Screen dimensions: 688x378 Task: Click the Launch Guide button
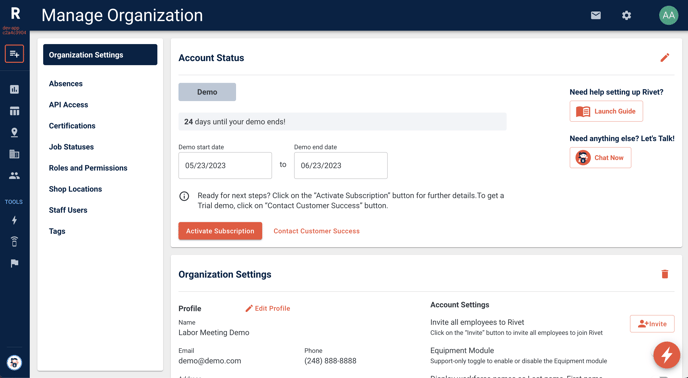pos(606,111)
